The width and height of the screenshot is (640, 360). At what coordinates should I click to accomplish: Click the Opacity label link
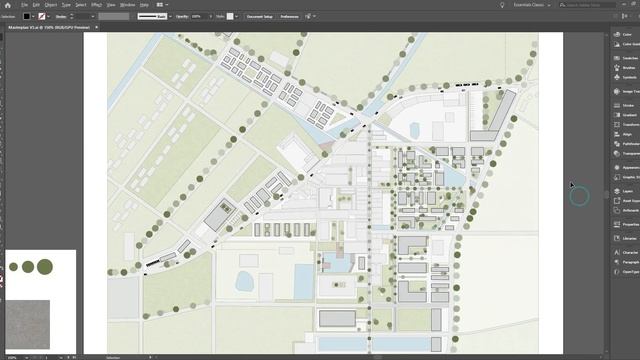(182, 16)
